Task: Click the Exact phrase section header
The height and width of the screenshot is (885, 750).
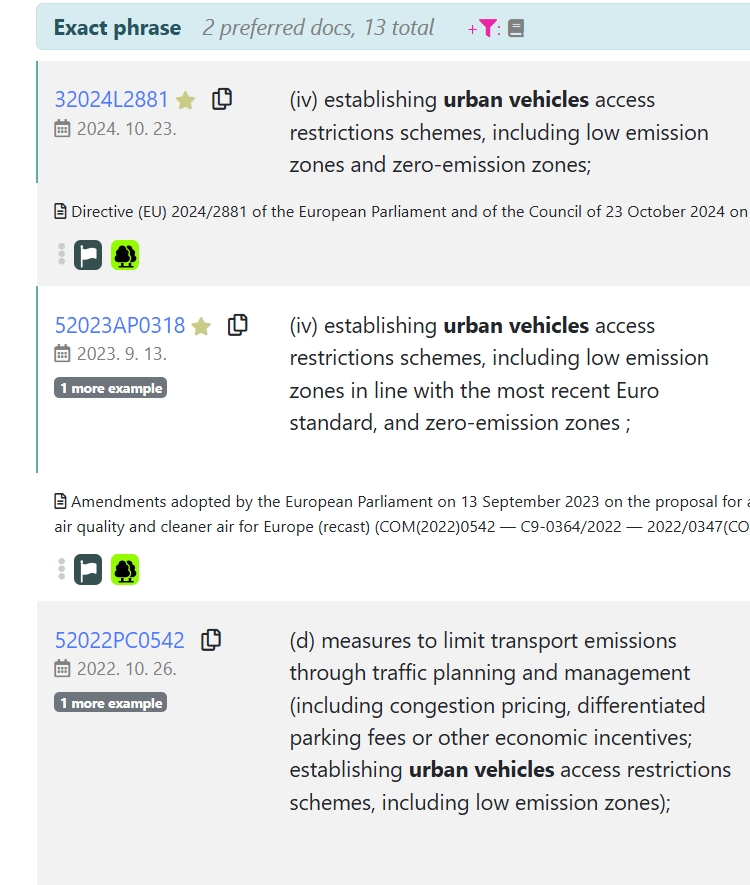Action: [x=118, y=28]
